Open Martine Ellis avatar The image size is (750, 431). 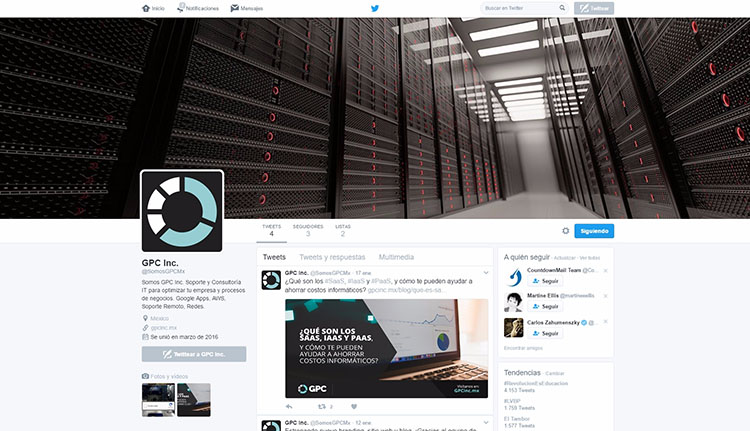tap(513, 302)
